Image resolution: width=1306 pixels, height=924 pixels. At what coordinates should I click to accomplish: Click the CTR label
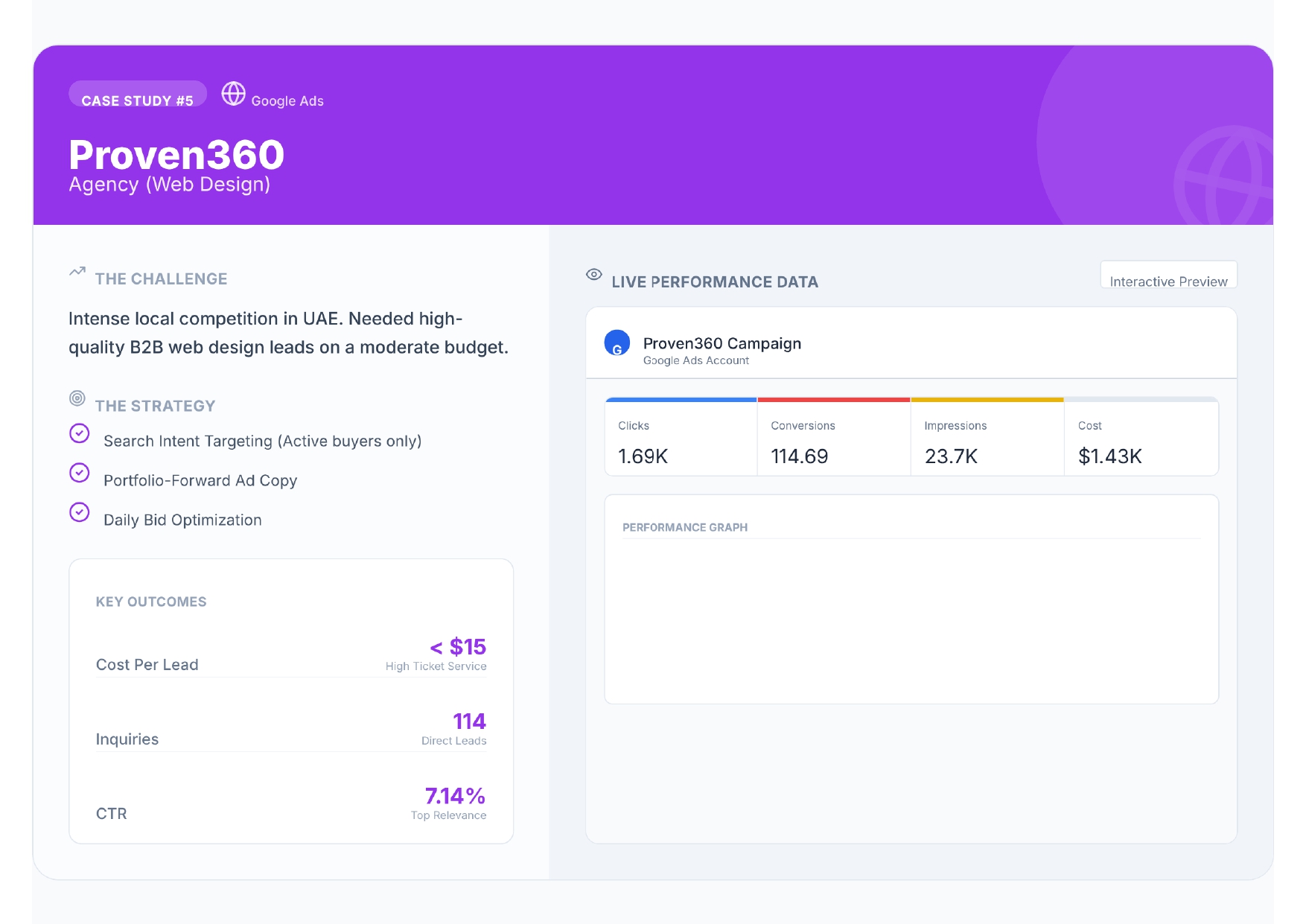112,814
